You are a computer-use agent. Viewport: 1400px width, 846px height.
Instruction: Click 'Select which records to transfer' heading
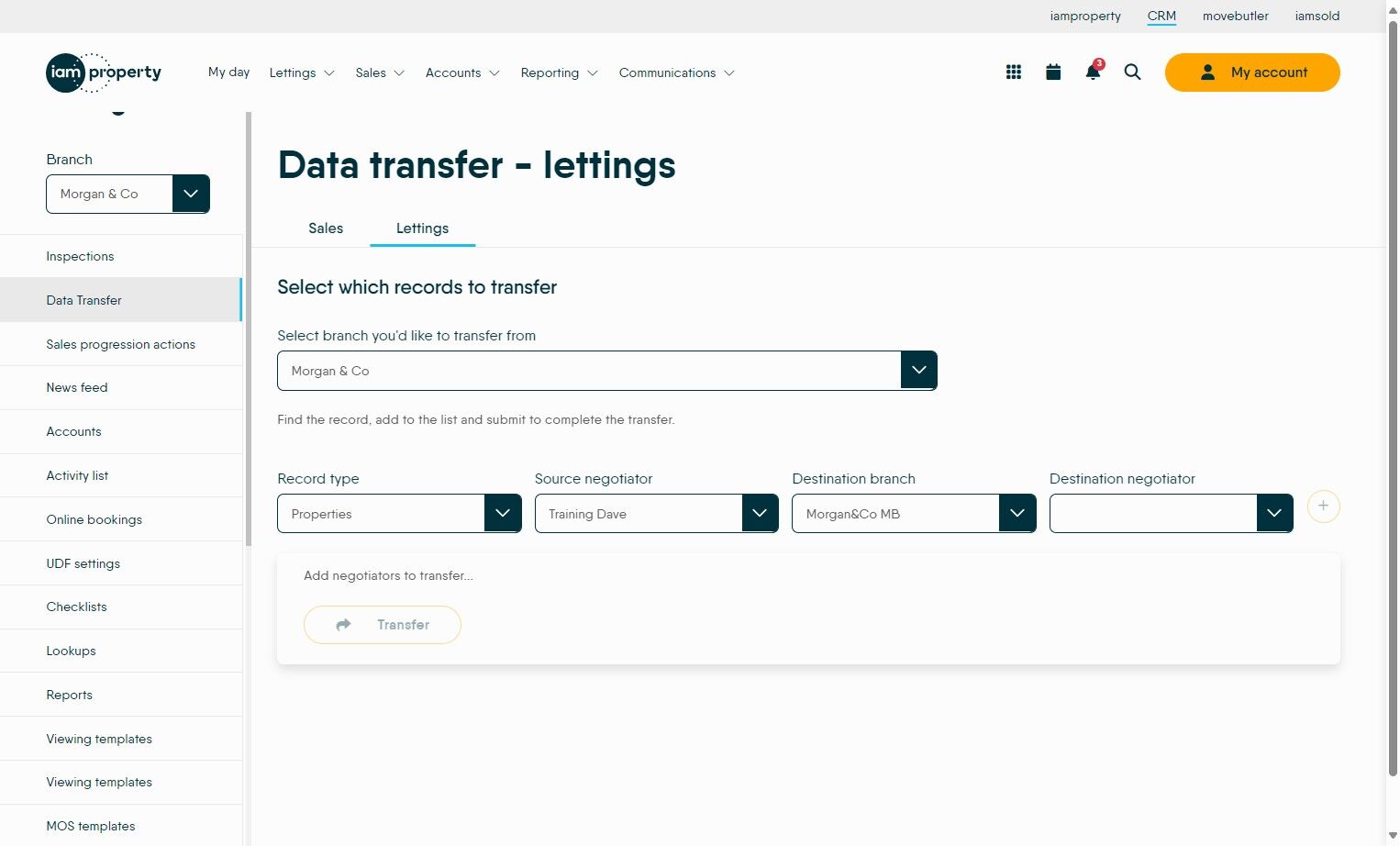[417, 287]
